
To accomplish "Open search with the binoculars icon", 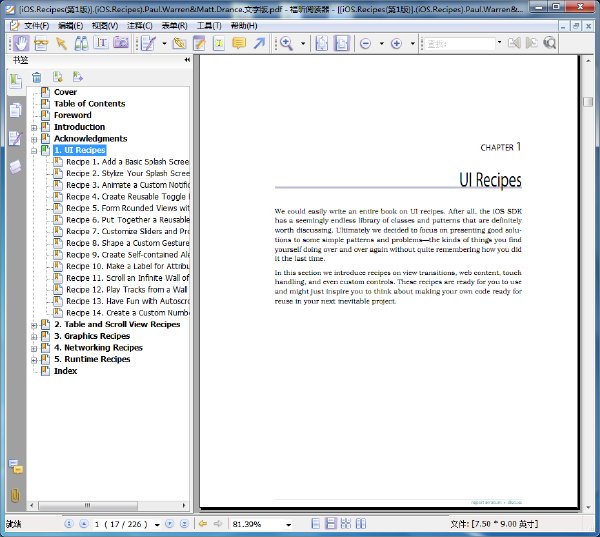I will [81, 44].
